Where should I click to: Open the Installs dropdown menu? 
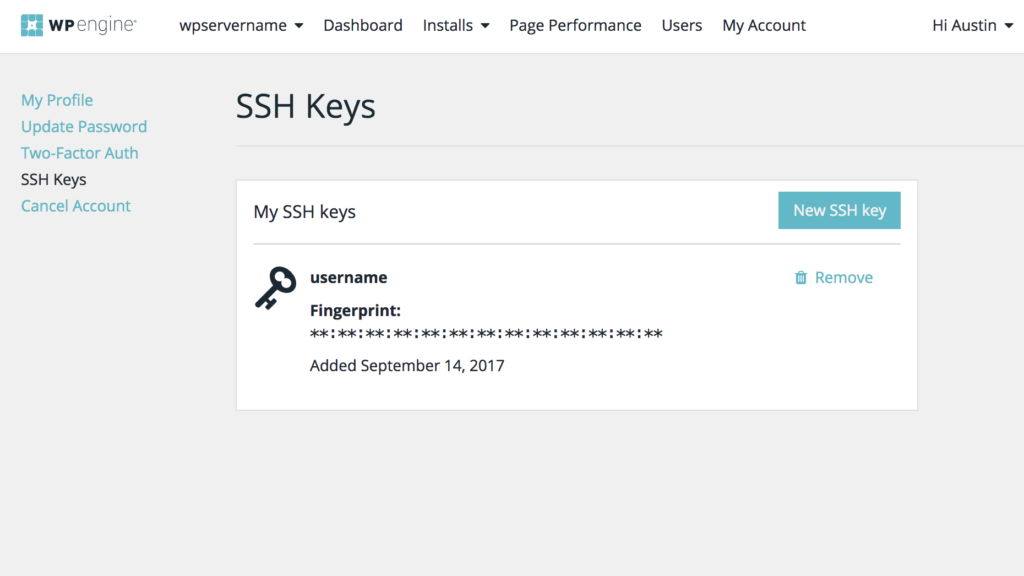456,25
